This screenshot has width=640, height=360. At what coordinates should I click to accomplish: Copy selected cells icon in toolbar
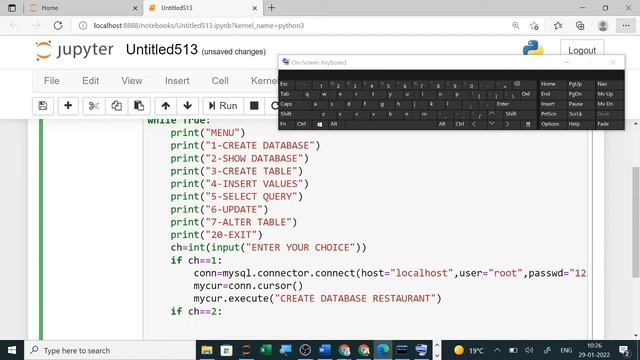tap(116, 106)
